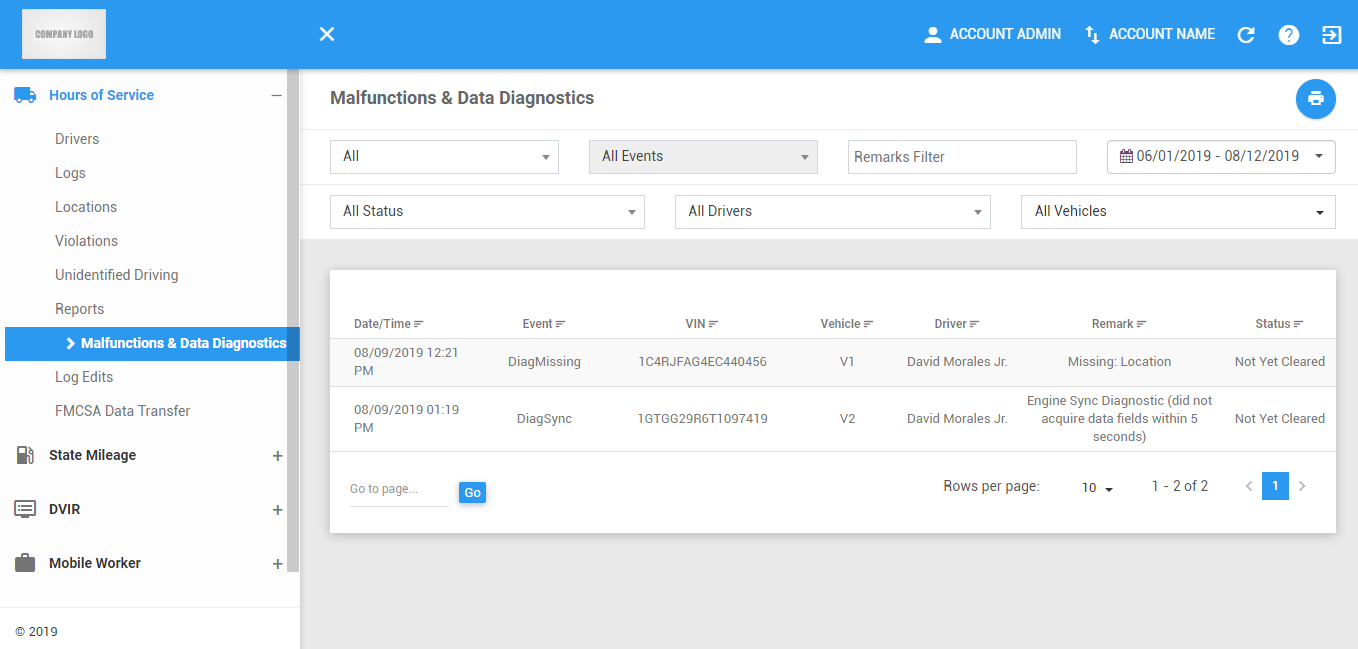Expand State Mileage section plus
This screenshot has width=1358, height=649.
click(x=278, y=456)
